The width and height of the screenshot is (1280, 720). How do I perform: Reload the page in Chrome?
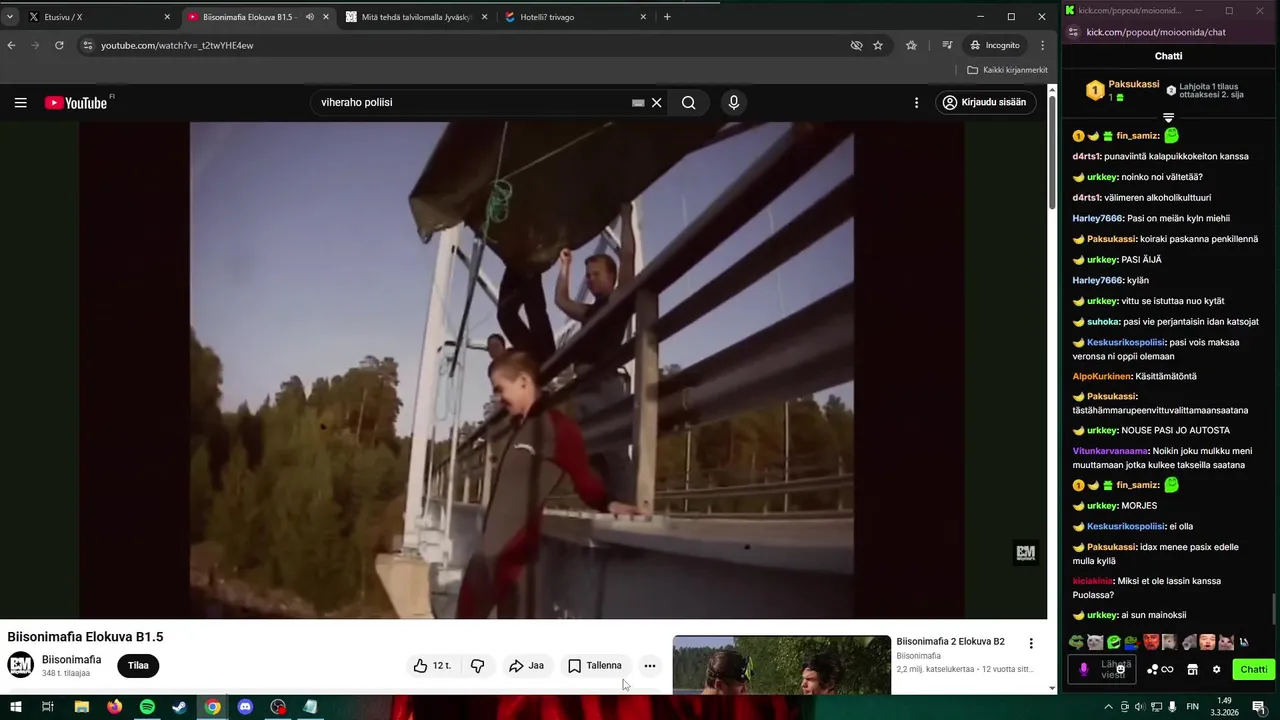pyautogui.click(x=60, y=45)
